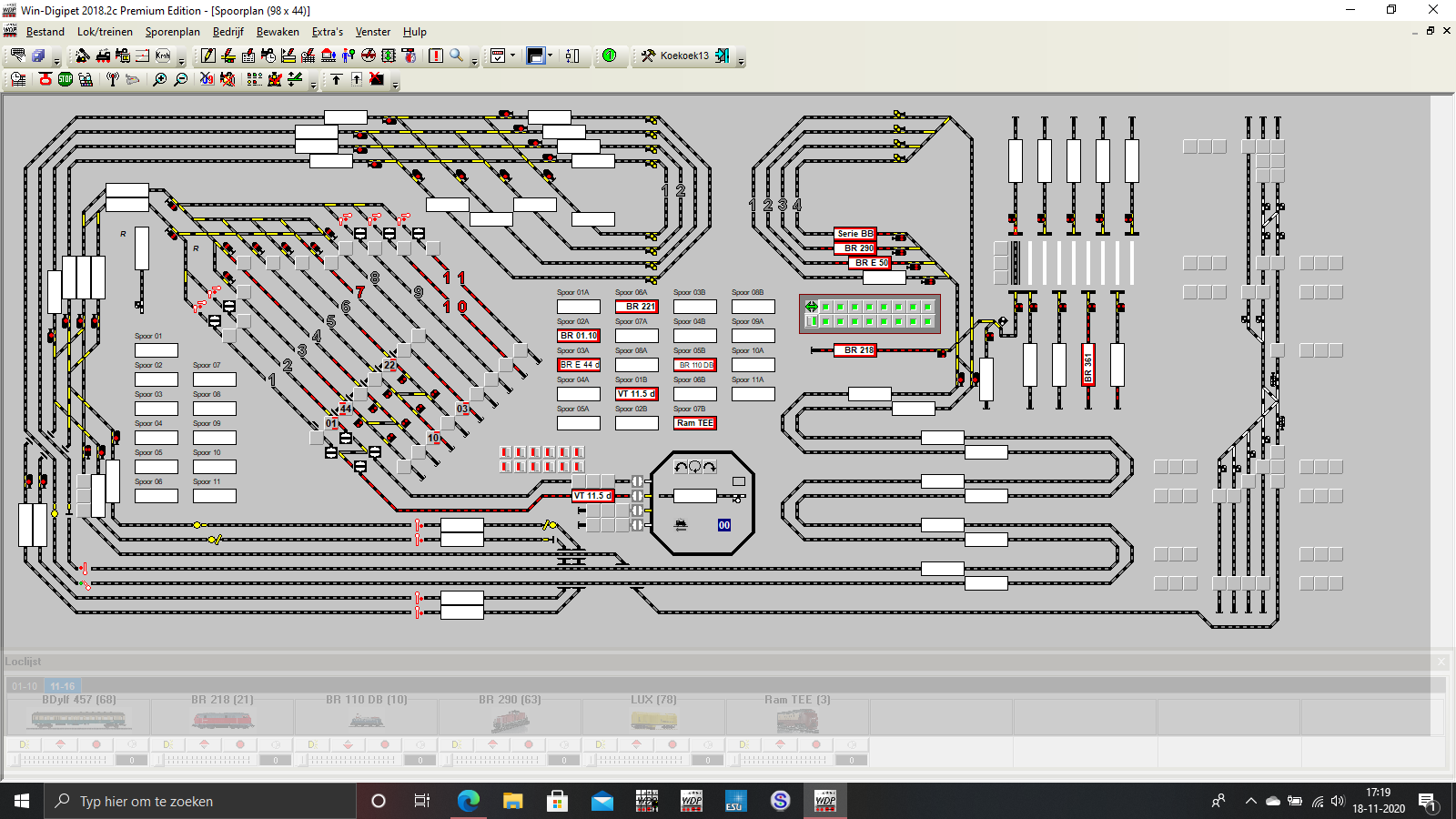Click the hammer and wrench tools icon
The image size is (1456, 819).
click(x=648, y=56)
